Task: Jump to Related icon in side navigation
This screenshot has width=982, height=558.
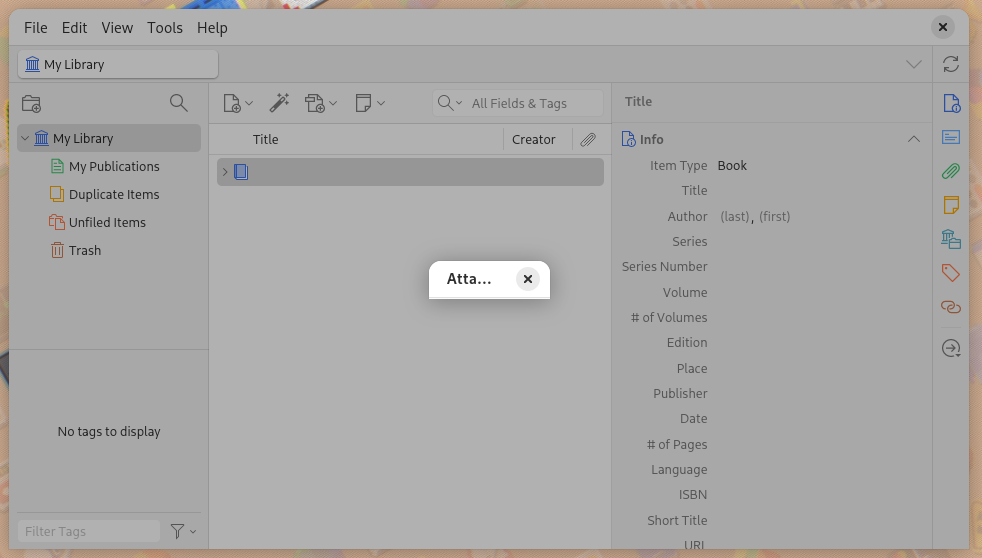Action: [x=951, y=307]
